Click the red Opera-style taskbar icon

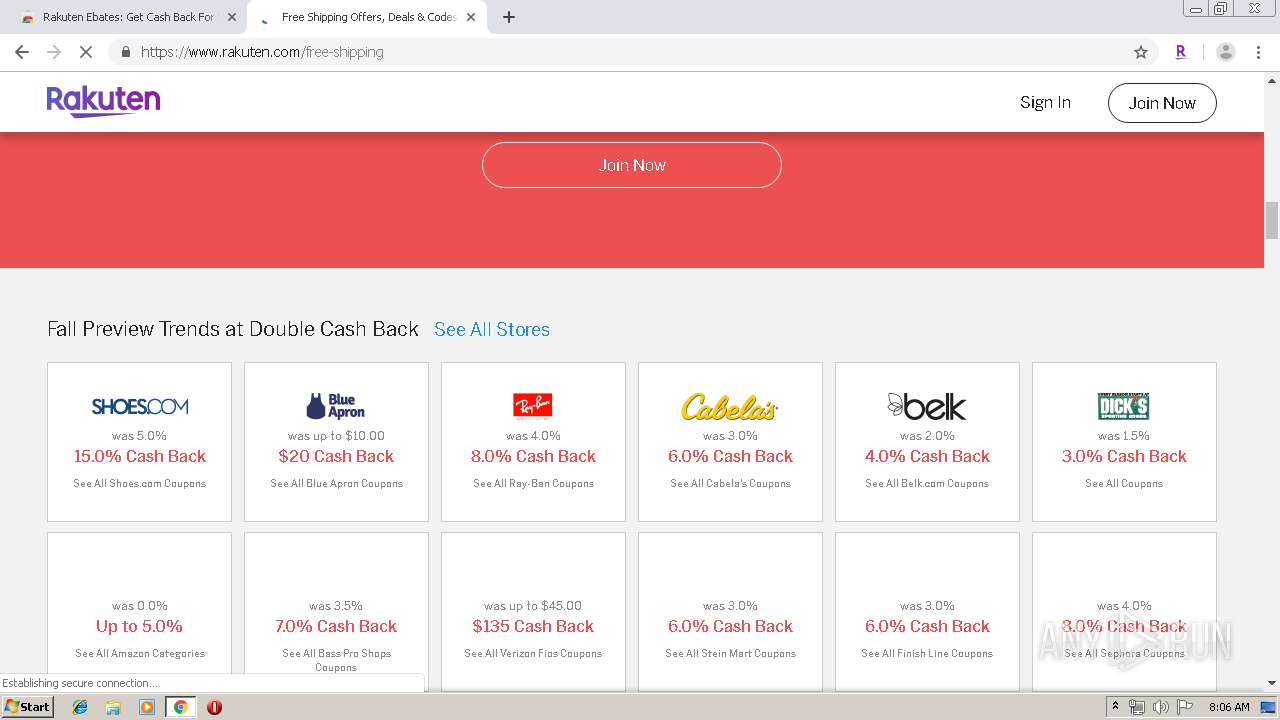[x=214, y=707]
